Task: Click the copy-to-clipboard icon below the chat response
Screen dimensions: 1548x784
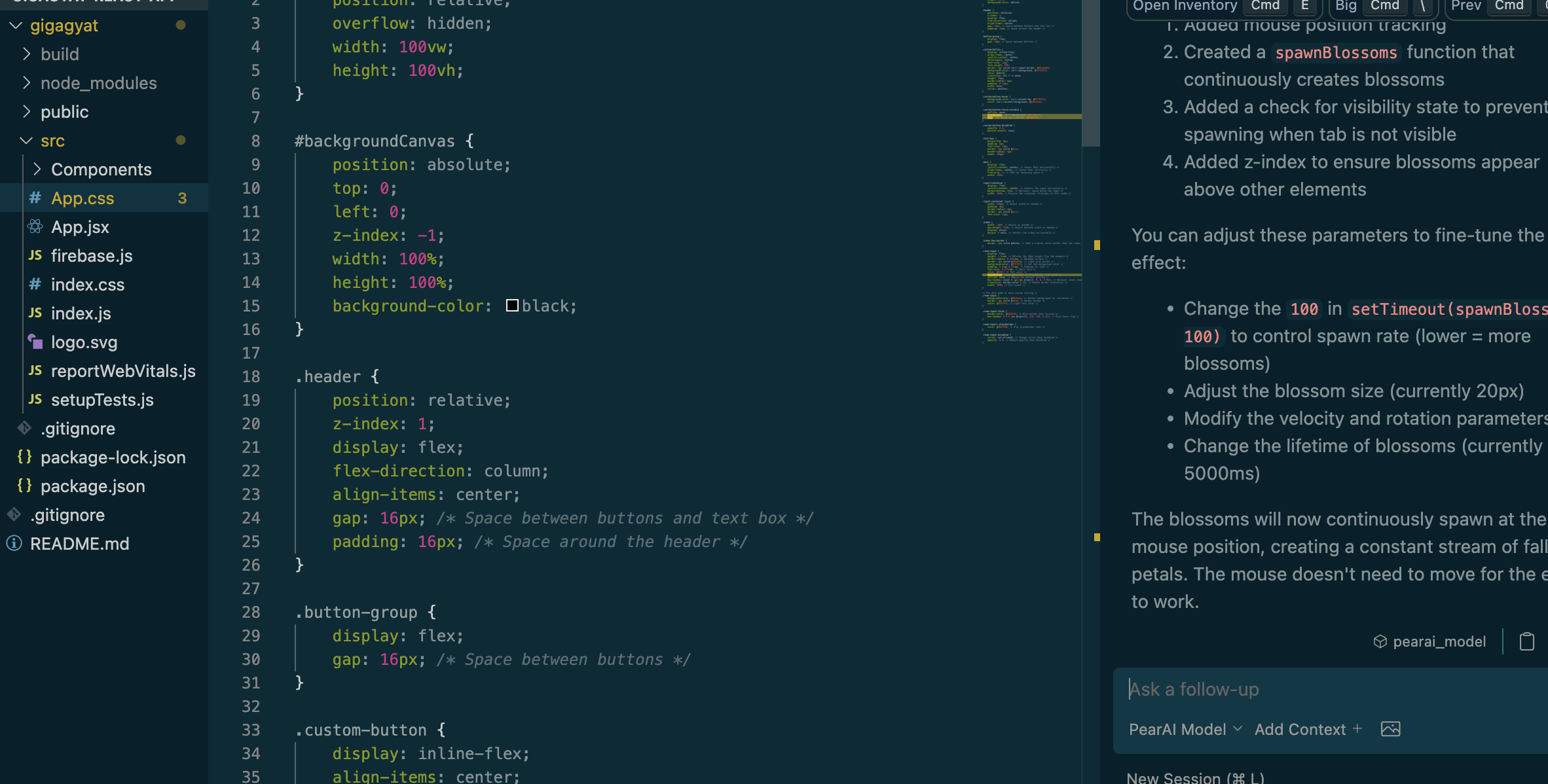Action: click(x=1526, y=641)
